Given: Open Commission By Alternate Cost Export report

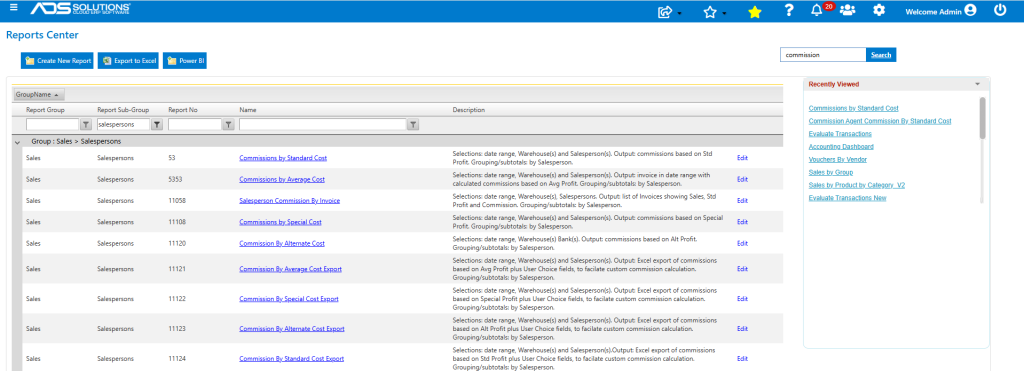Looking at the screenshot, I should coord(292,329).
